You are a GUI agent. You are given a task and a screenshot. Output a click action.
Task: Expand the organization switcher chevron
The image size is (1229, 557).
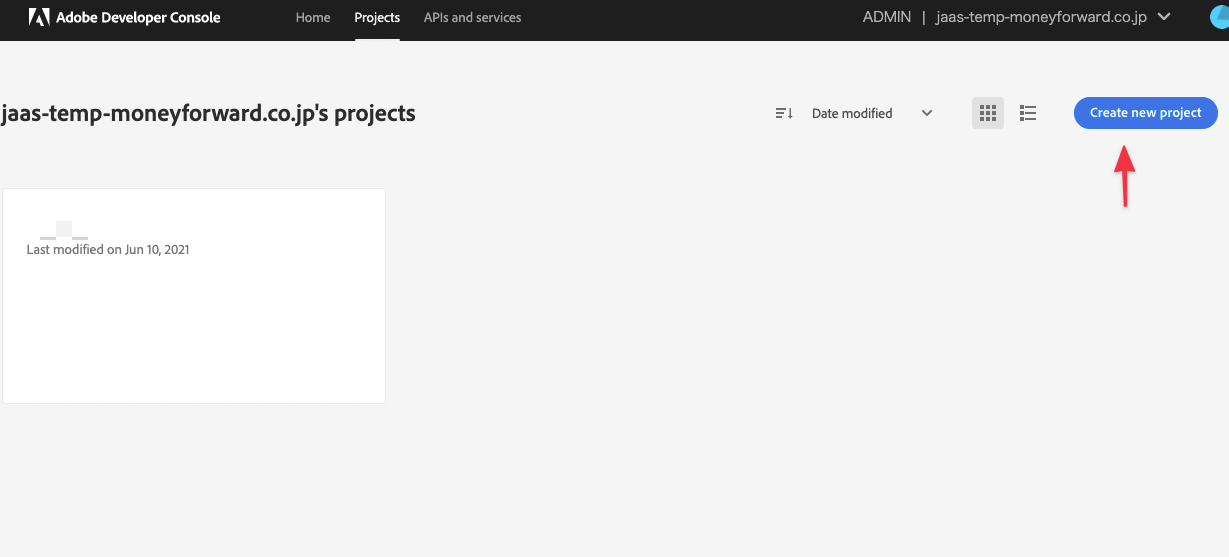tap(1163, 17)
